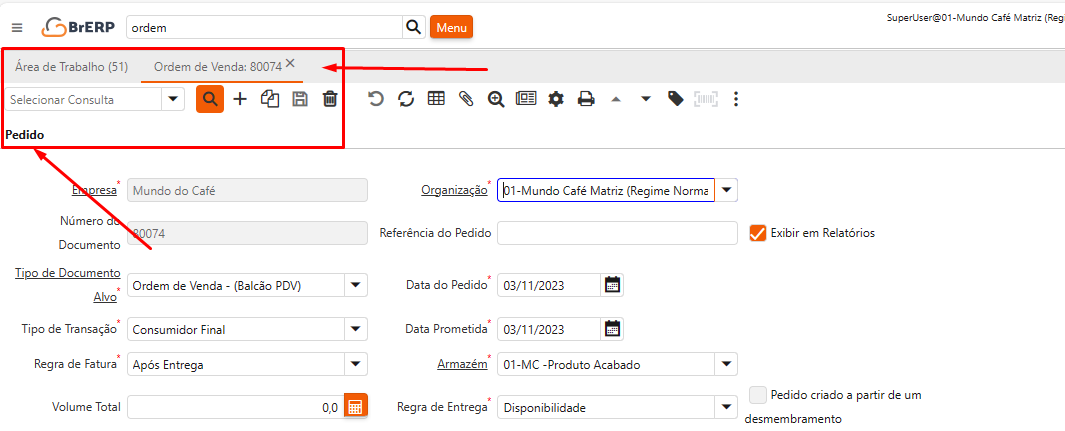Expand Selecionar Consulta dropdown
Viewport: 1065px width, 431px height.
pos(173,99)
